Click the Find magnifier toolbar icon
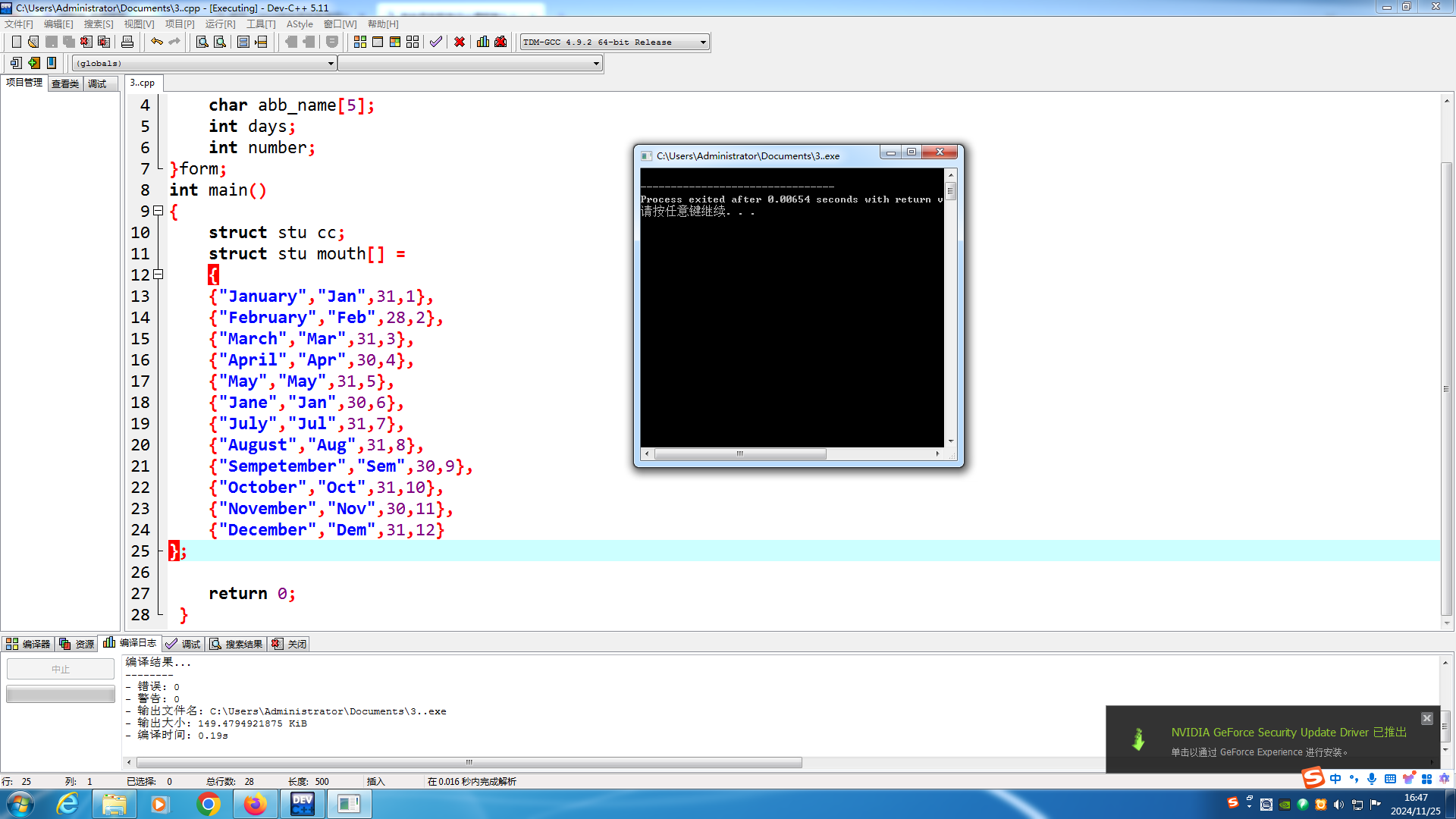 pyautogui.click(x=202, y=42)
